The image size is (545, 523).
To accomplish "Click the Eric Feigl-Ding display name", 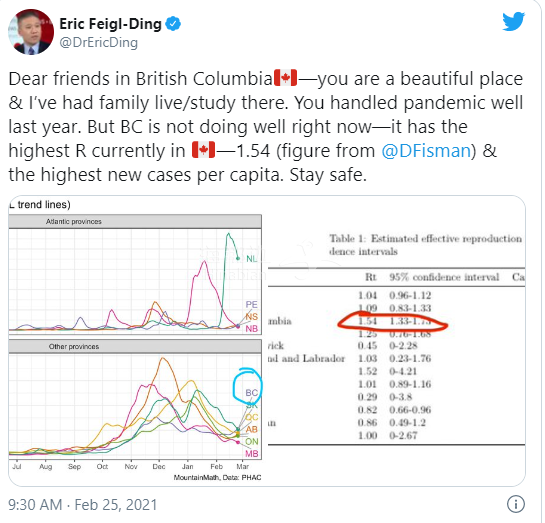I will [x=110, y=24].
